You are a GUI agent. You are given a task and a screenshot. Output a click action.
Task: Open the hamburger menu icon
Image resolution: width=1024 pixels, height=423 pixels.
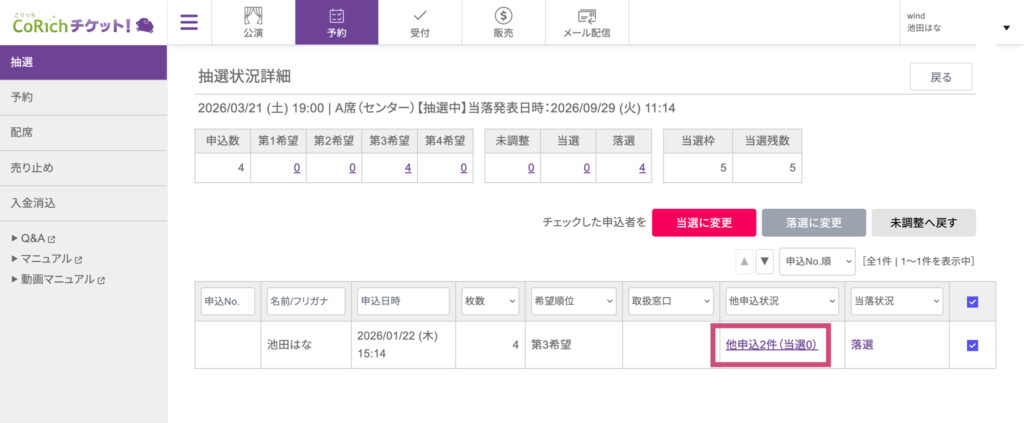189,22
